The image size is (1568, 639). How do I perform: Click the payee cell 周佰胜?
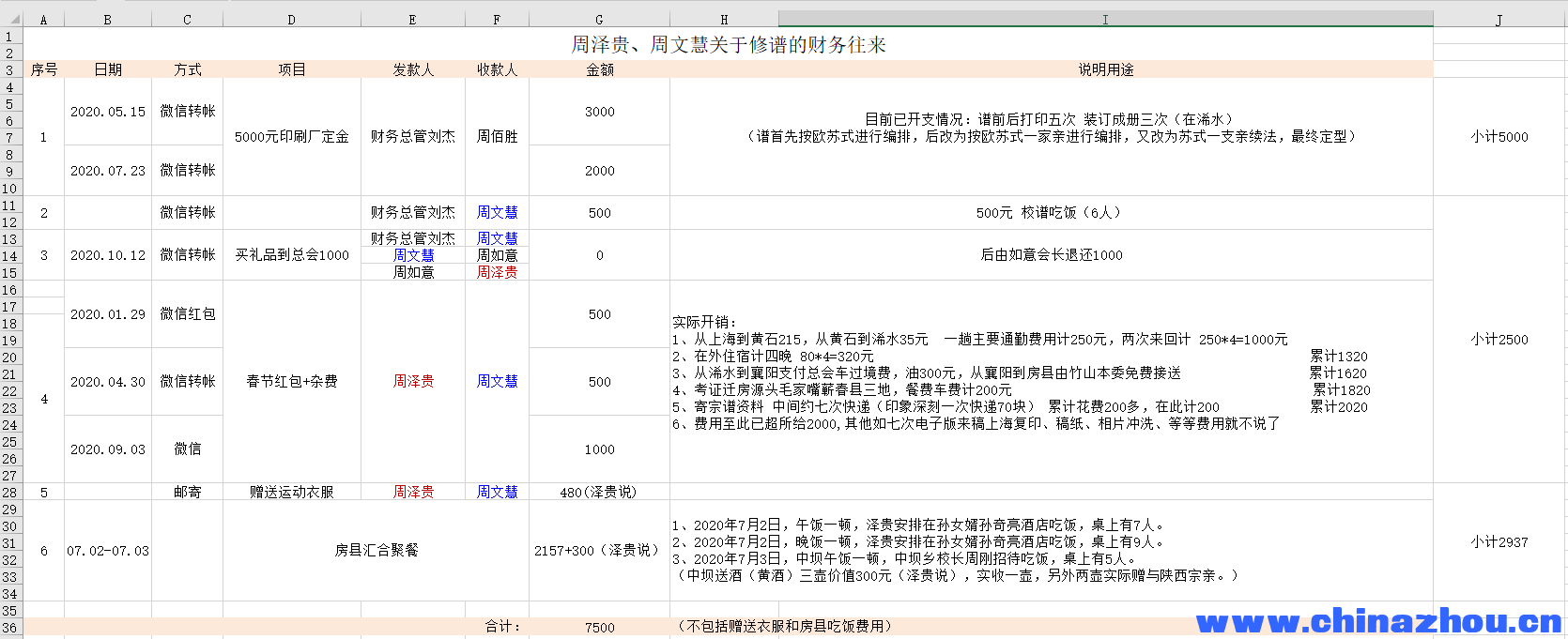(x=497, y=137)
